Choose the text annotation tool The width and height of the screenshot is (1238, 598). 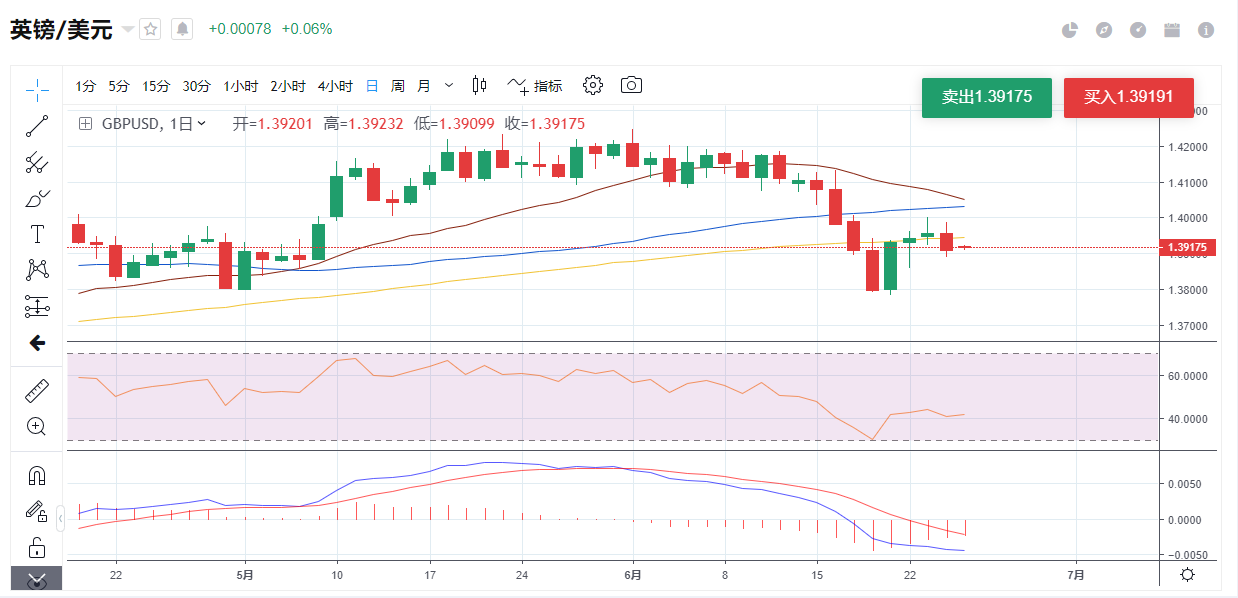point(37,234)
